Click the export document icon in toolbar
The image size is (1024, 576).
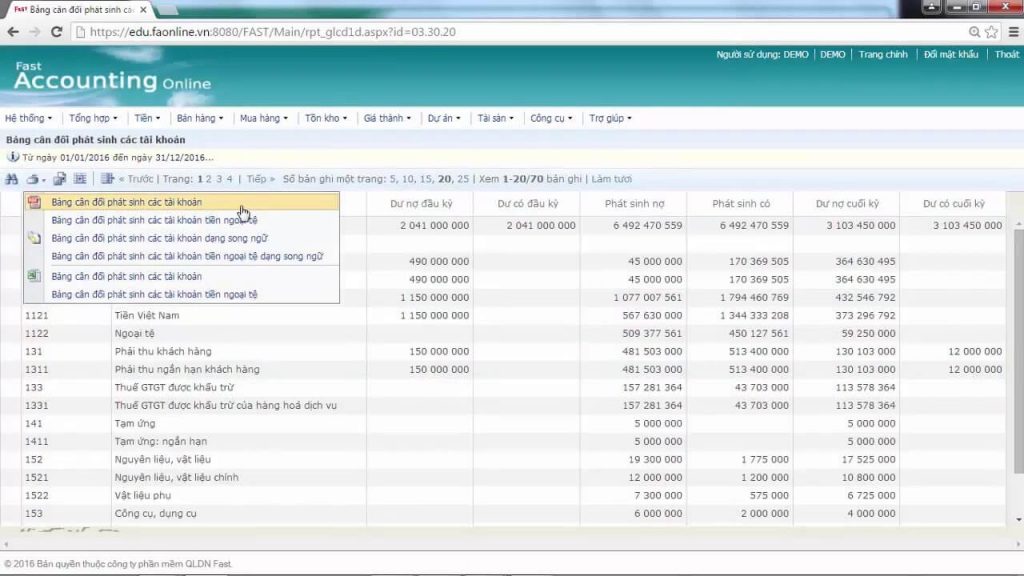click(x=59, y=179)
